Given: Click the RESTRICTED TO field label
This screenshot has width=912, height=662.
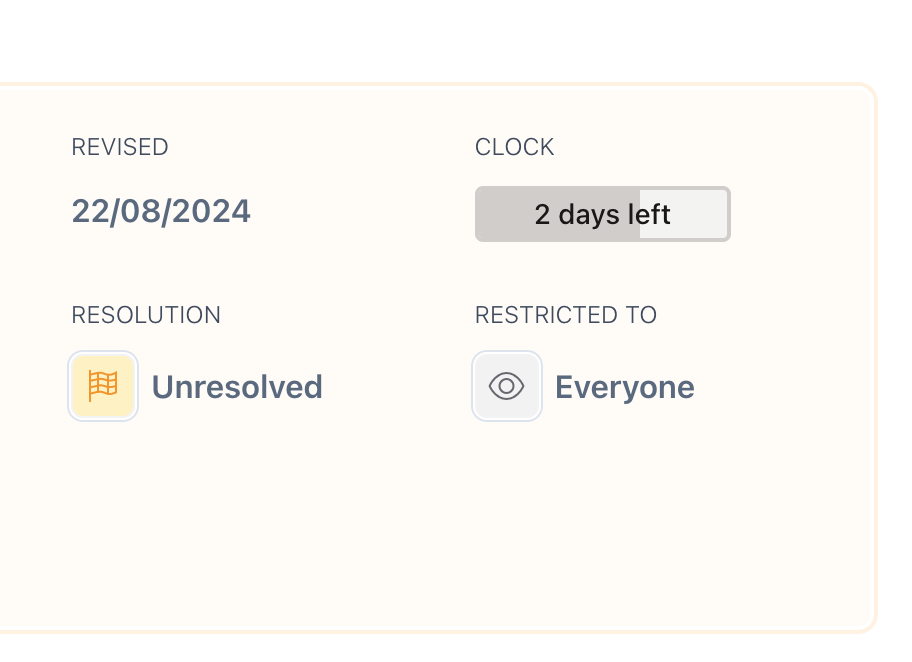Looking at the screenshot, I should (565, 316).
